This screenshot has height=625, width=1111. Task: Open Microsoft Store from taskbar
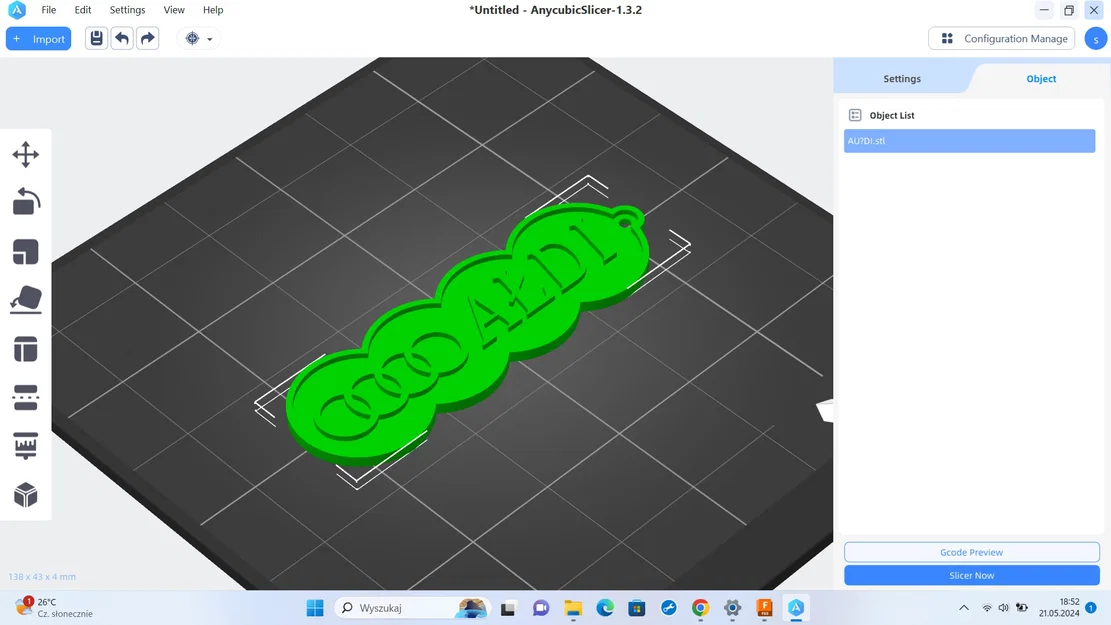click(x=636, y=608)
